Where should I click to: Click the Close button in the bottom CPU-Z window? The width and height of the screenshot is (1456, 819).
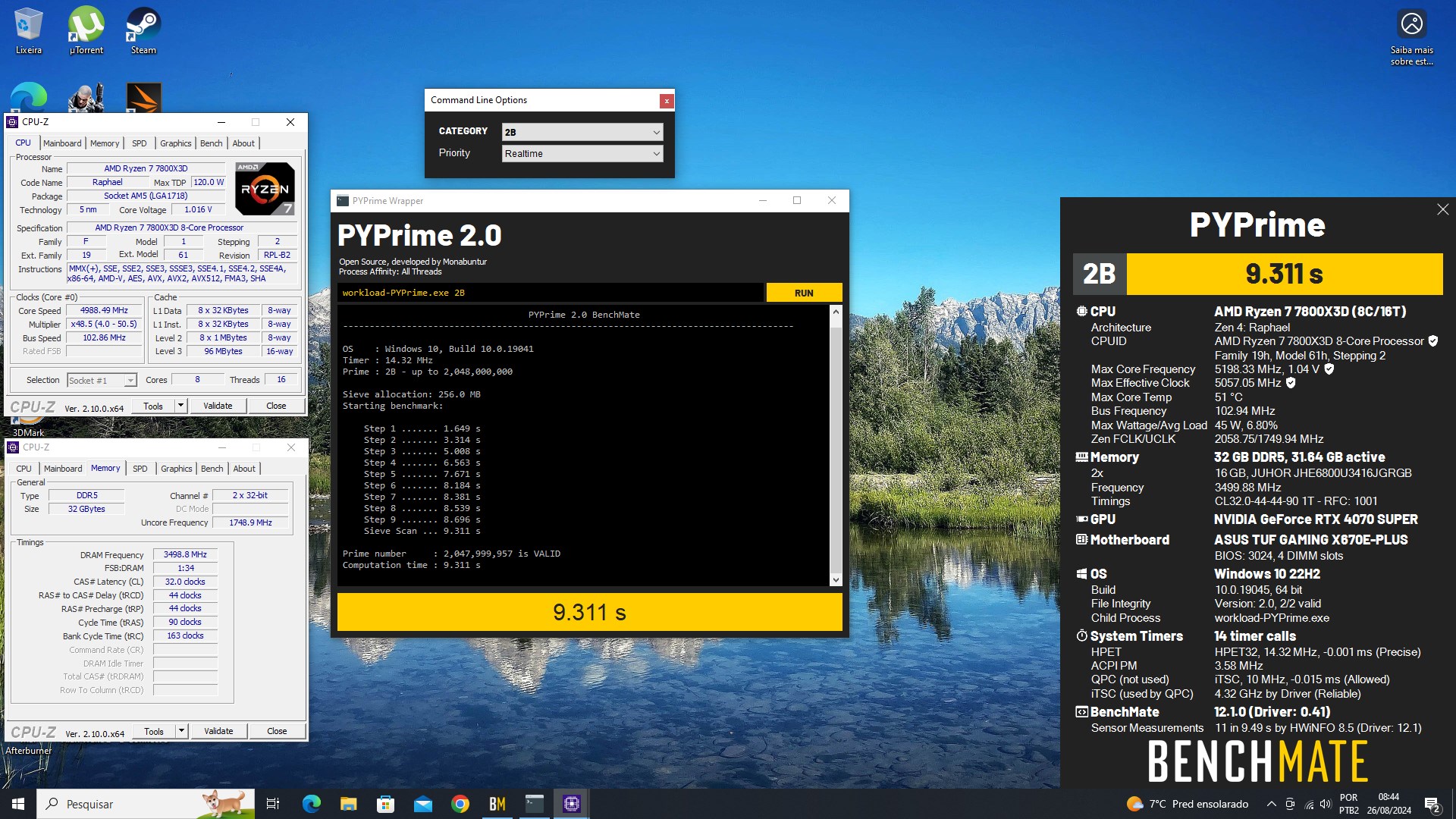click(277, 731)
